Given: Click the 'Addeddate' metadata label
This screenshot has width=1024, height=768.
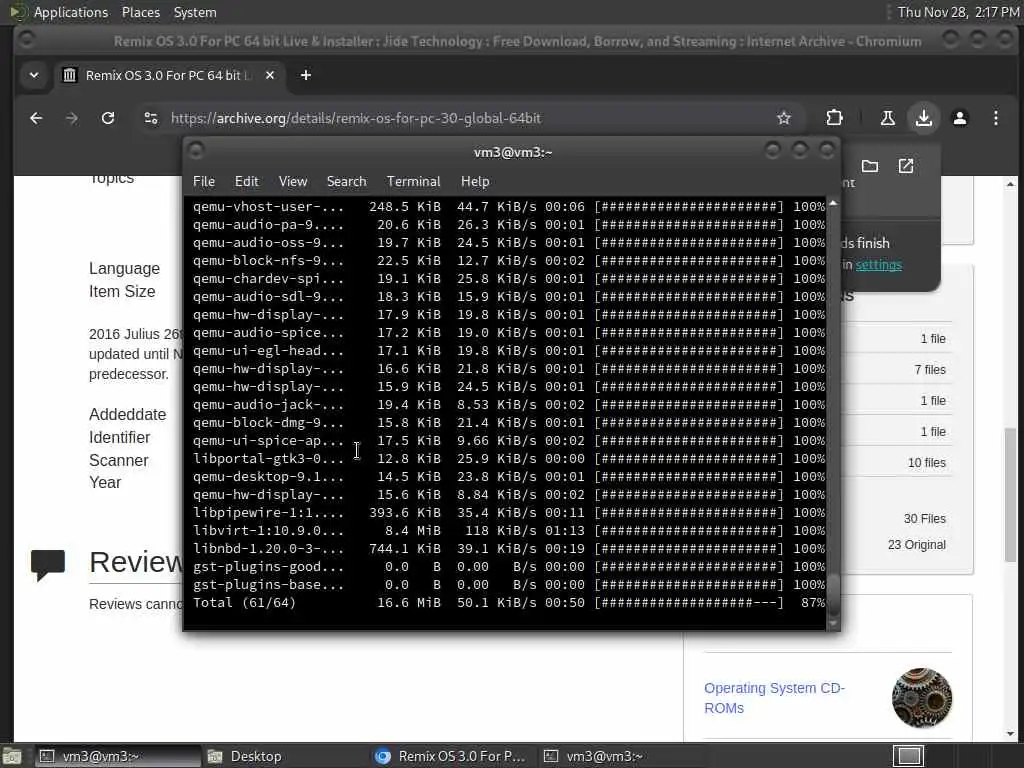Looking at the screenshot, I should pyautogui.click(x=127, y=414).
